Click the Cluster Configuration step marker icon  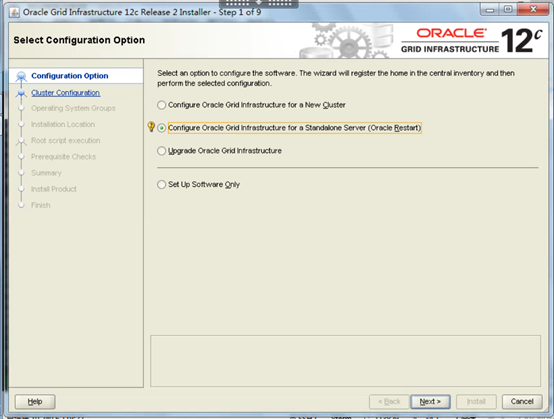21,93
